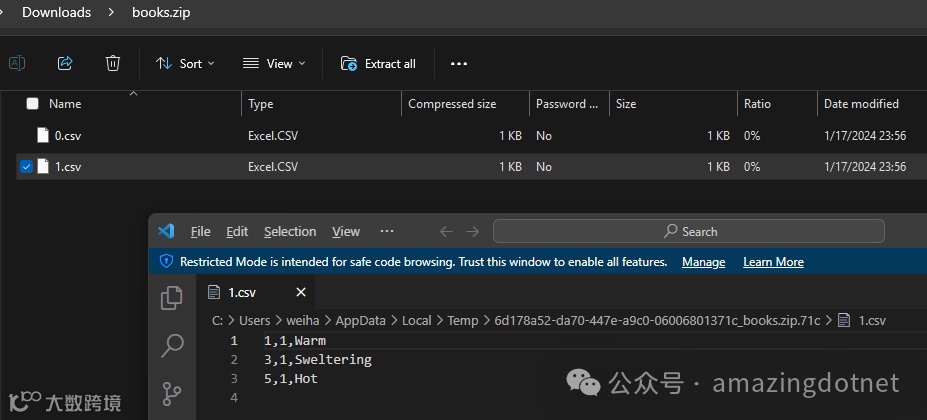Click the Rename icon in Explorer toolbar

17,63
